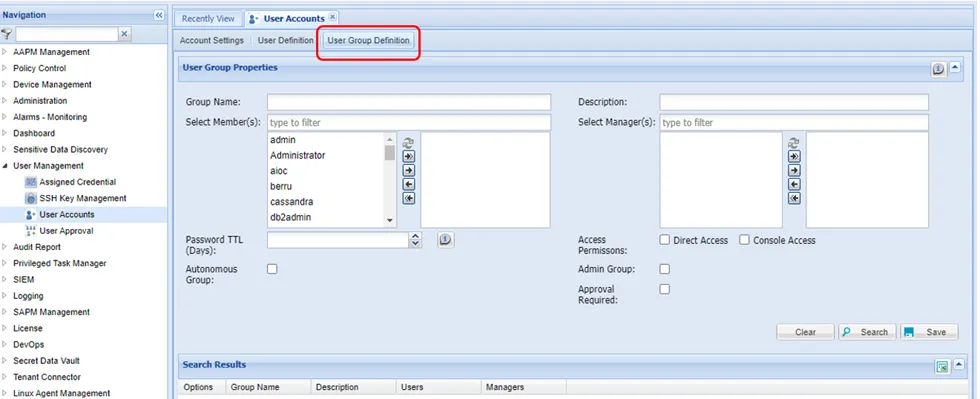The width and height of the screenshot is (980, 399).
Task: Collapse the User Group Properties panel
Action: click(955, 68)
